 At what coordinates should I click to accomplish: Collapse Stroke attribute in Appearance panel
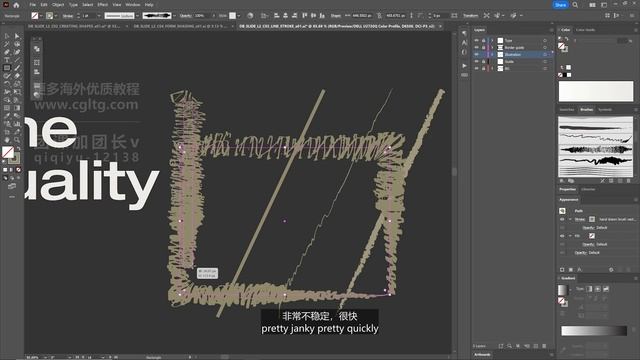[570, 219]
